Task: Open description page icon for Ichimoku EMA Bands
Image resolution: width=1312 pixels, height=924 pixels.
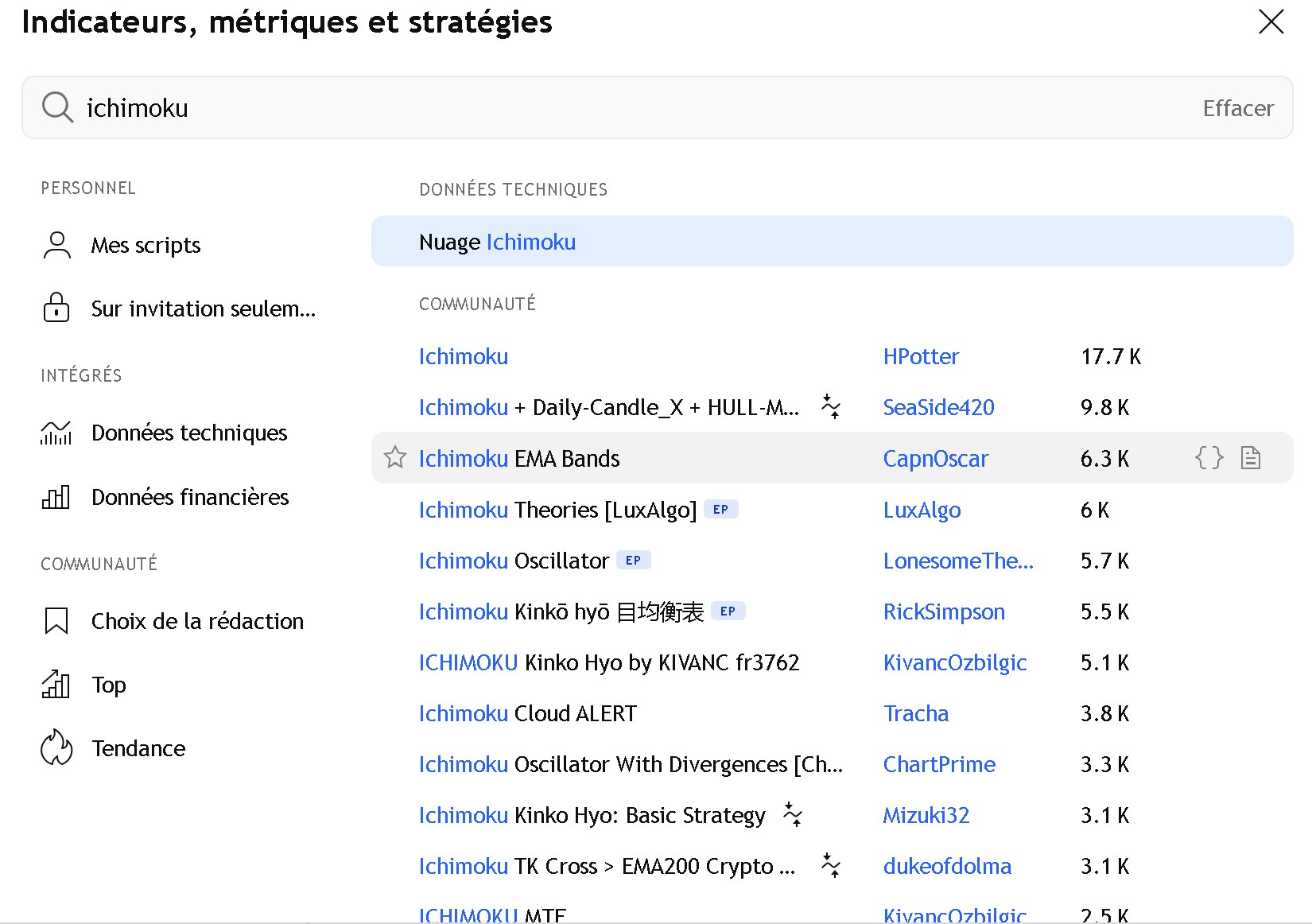Action: 1251,458
